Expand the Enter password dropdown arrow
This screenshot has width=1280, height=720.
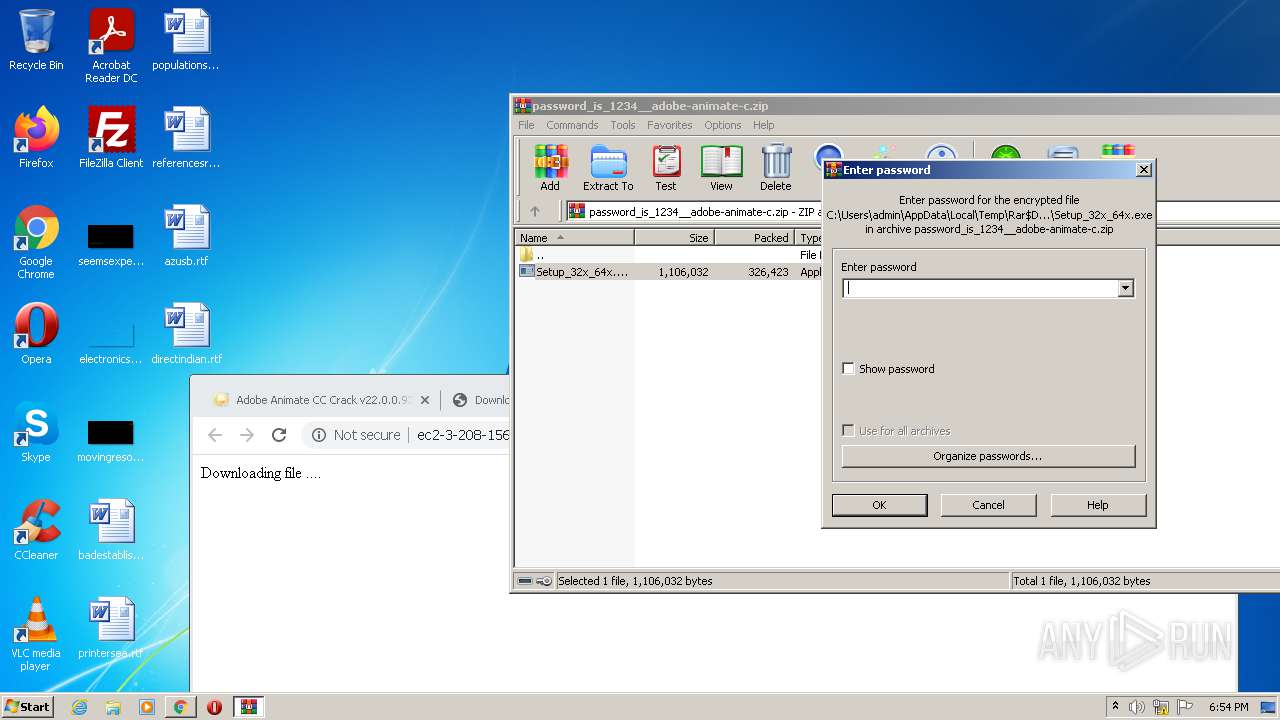click(1125, 288)
